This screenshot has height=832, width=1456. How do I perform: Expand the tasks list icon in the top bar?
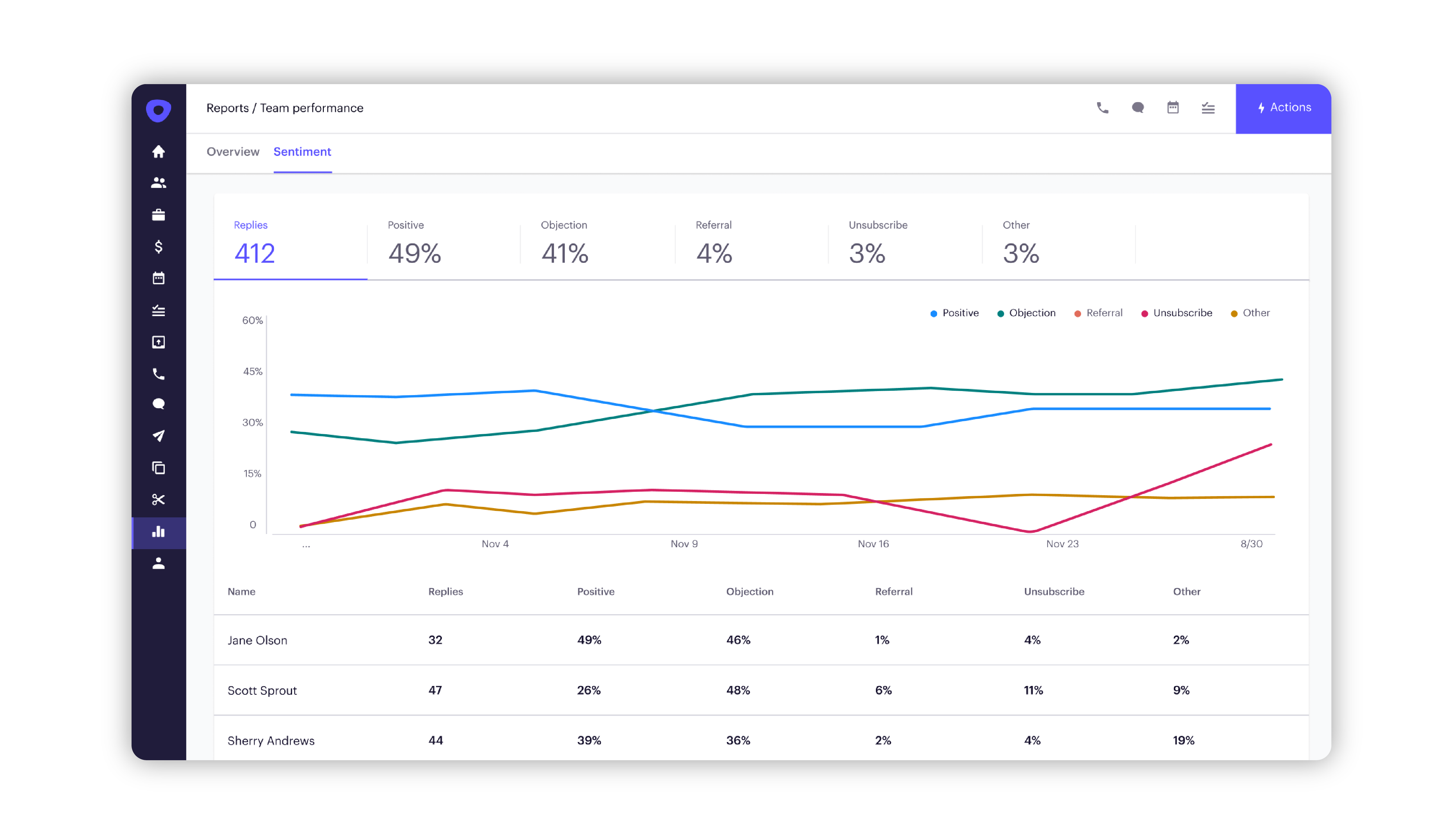point(1208,108)
